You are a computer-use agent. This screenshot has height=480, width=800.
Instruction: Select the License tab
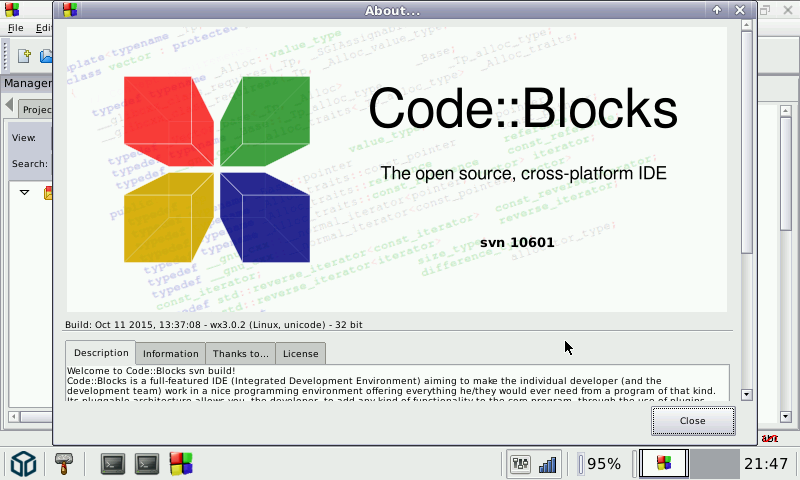pos(301,353)
